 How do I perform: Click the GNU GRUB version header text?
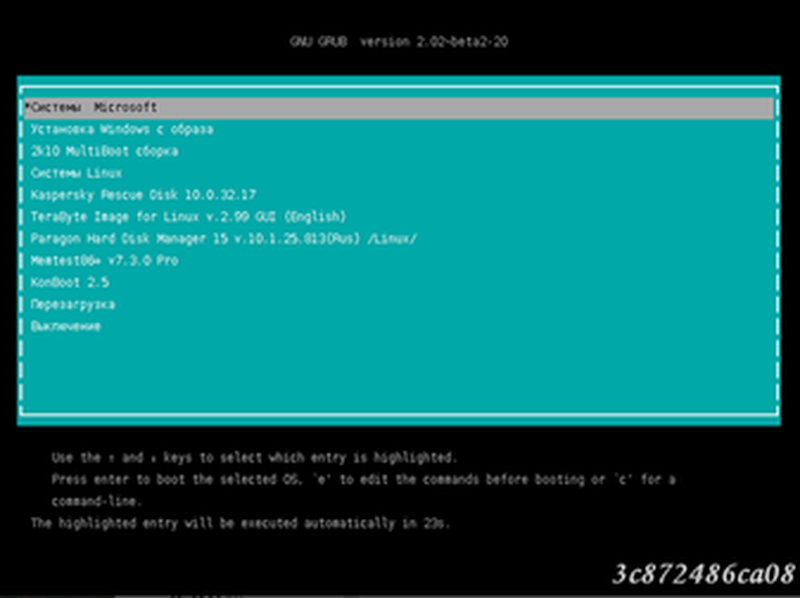tap(398, 42)
